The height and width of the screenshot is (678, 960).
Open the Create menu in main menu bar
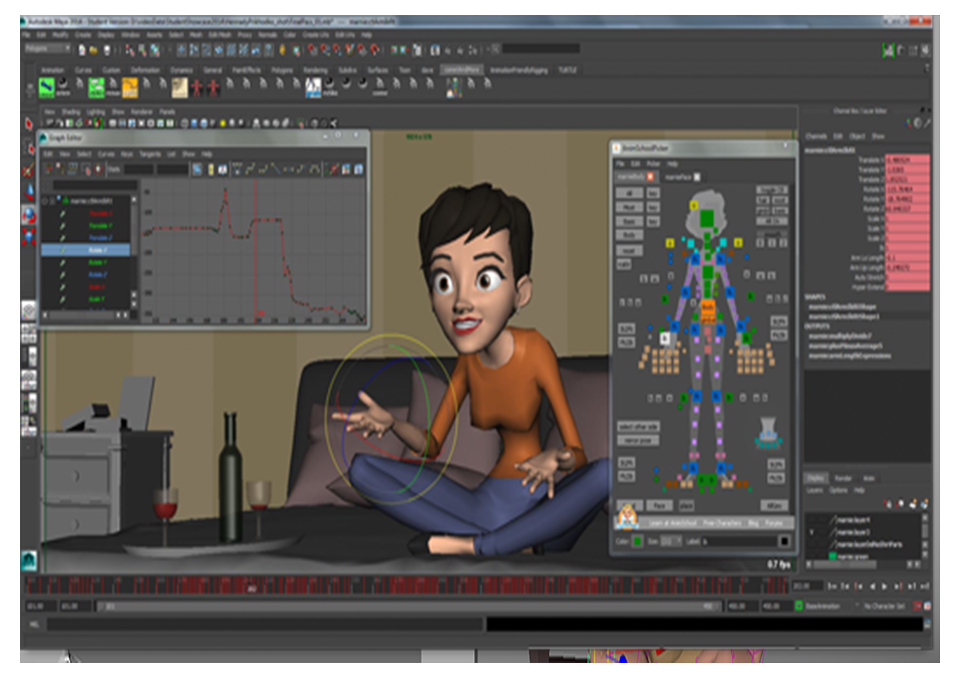point(83,36)
